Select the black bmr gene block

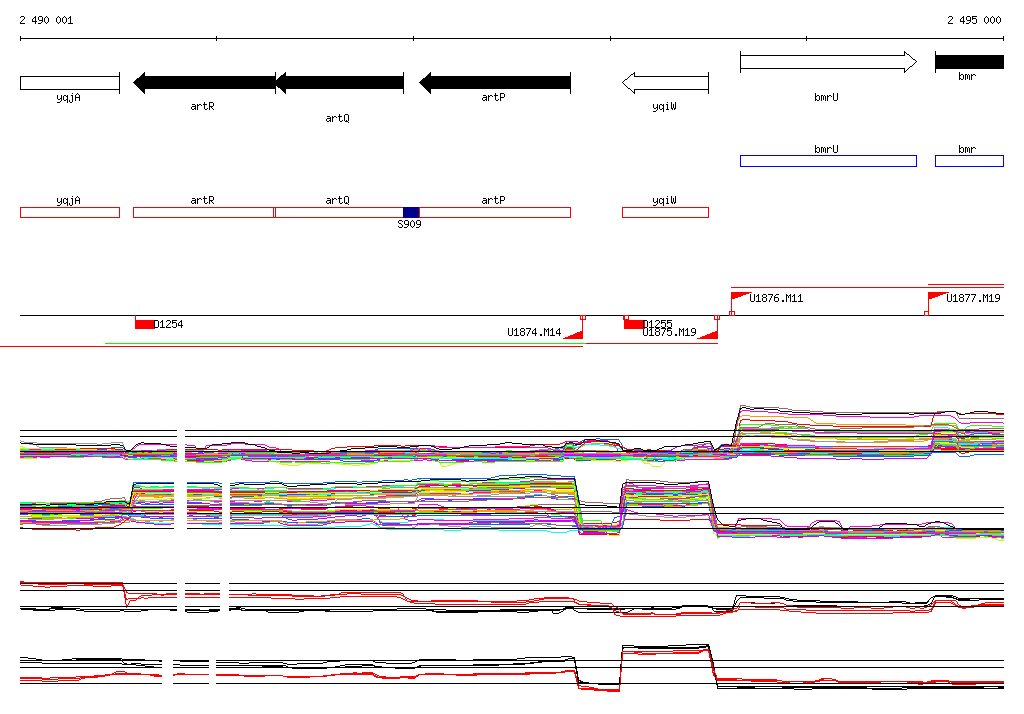(969, 62)
